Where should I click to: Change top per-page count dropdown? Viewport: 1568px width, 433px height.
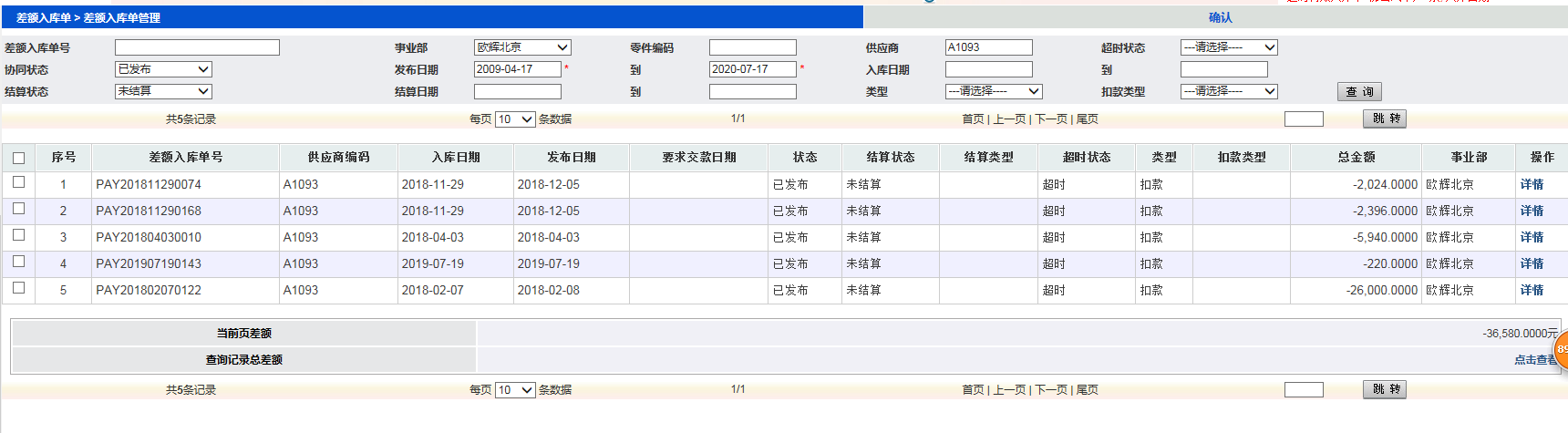tap(515, 119)
